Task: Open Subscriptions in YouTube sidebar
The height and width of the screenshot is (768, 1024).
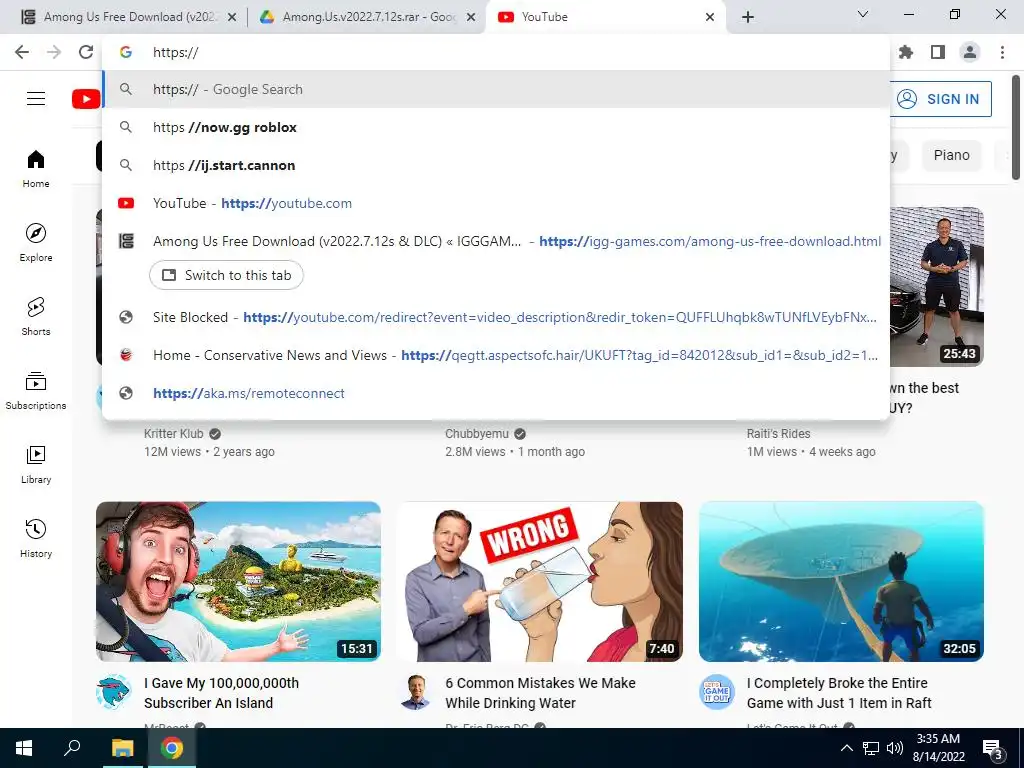Action: (x=36, y=391)
